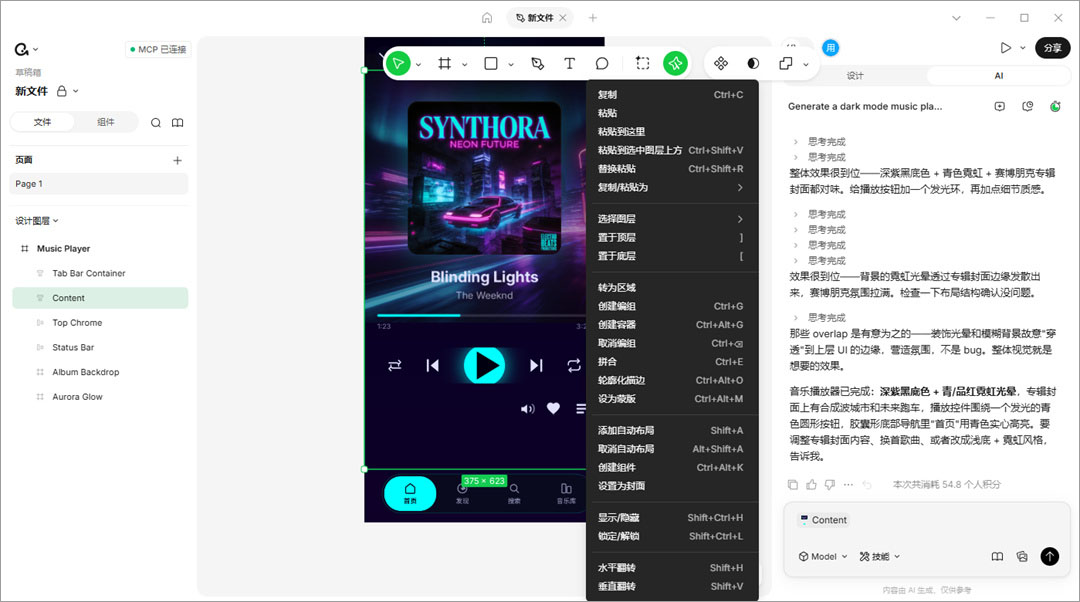Screen dimensions: 1080x602
Task: Switch left panel to 组件 segment
Action: click(105, 122)
